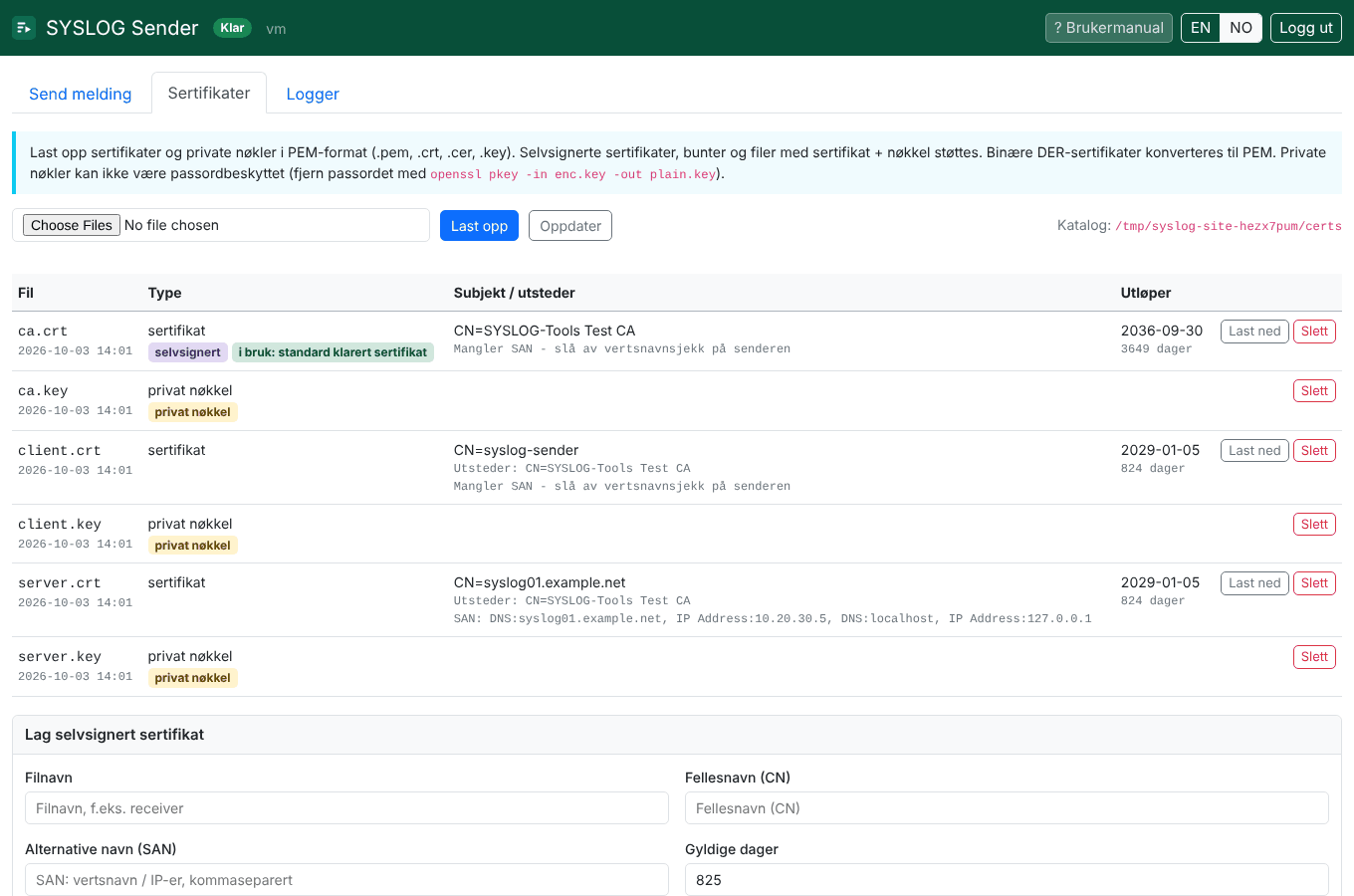Focus the Filnavn input field
The height and width of the screenshot is (896, 1354).
pos(346,808)
